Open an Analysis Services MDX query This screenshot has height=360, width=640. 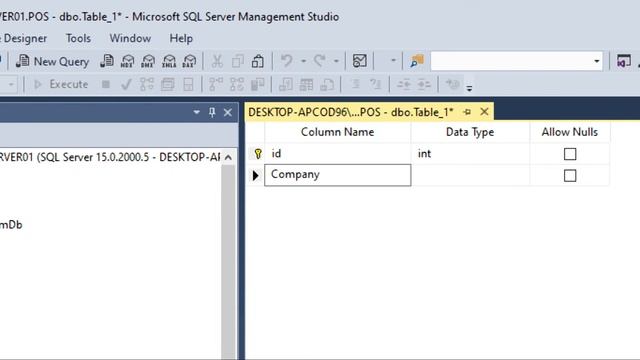pos(127,61)
